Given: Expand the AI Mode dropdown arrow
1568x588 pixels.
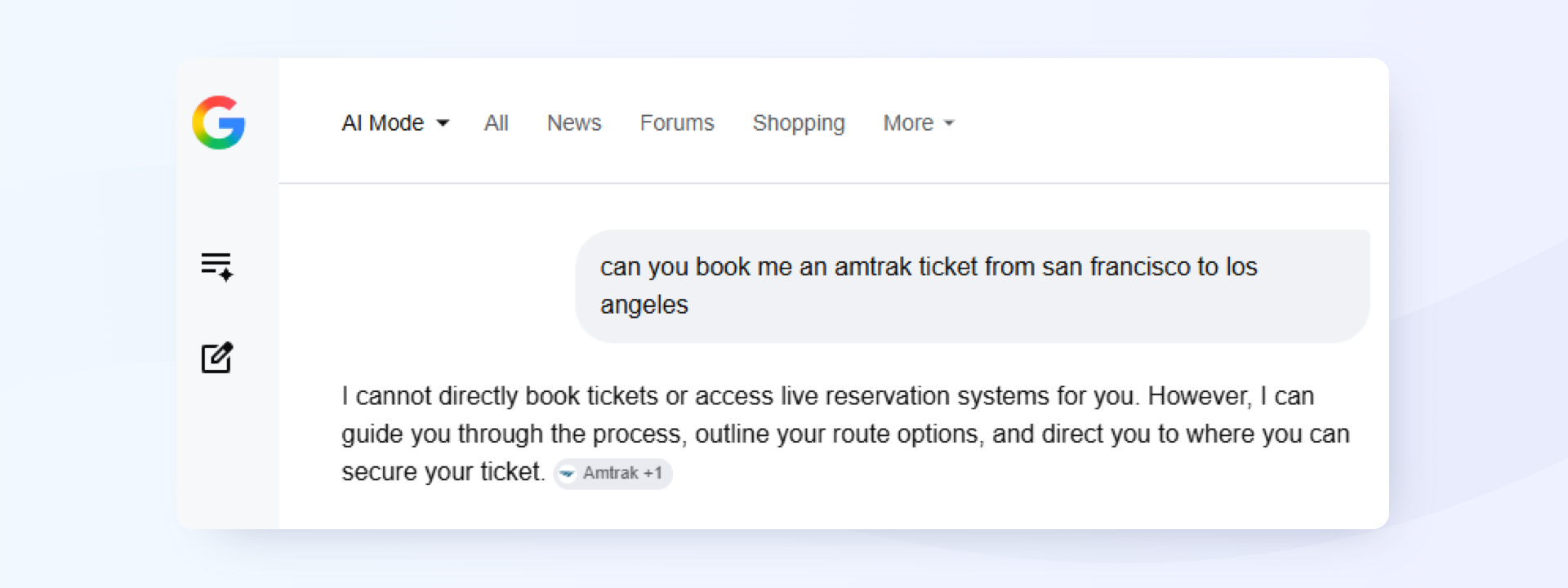Looking at the screenshot, I should tap(443, 123).
